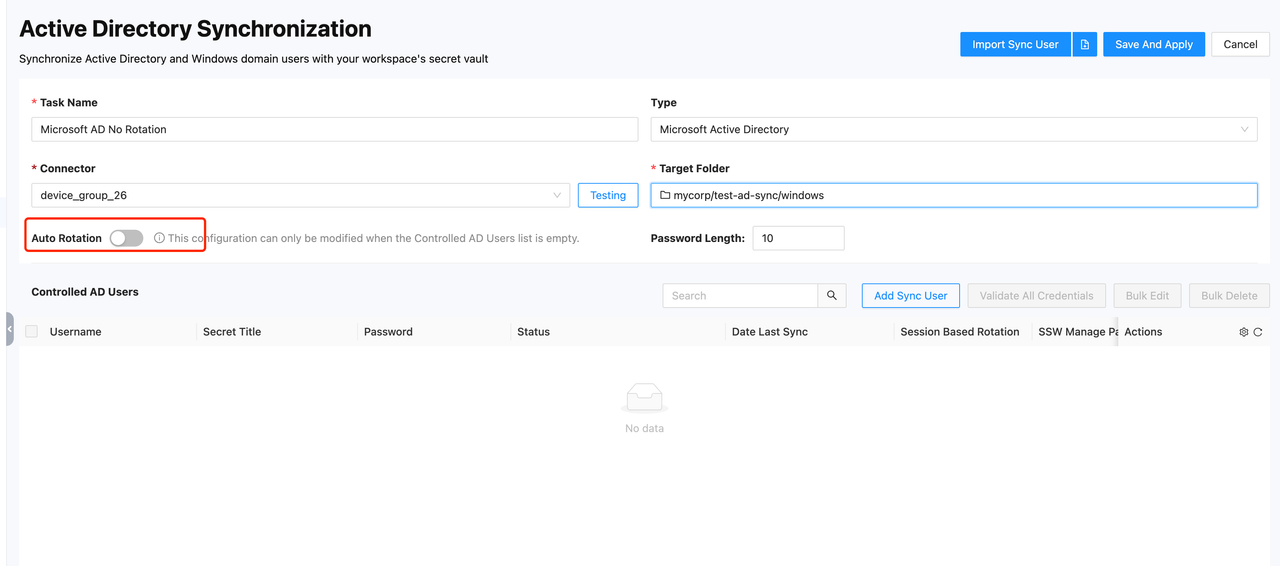
Task: Click the No data placeholder icon
Action: [x=644, y=398]
